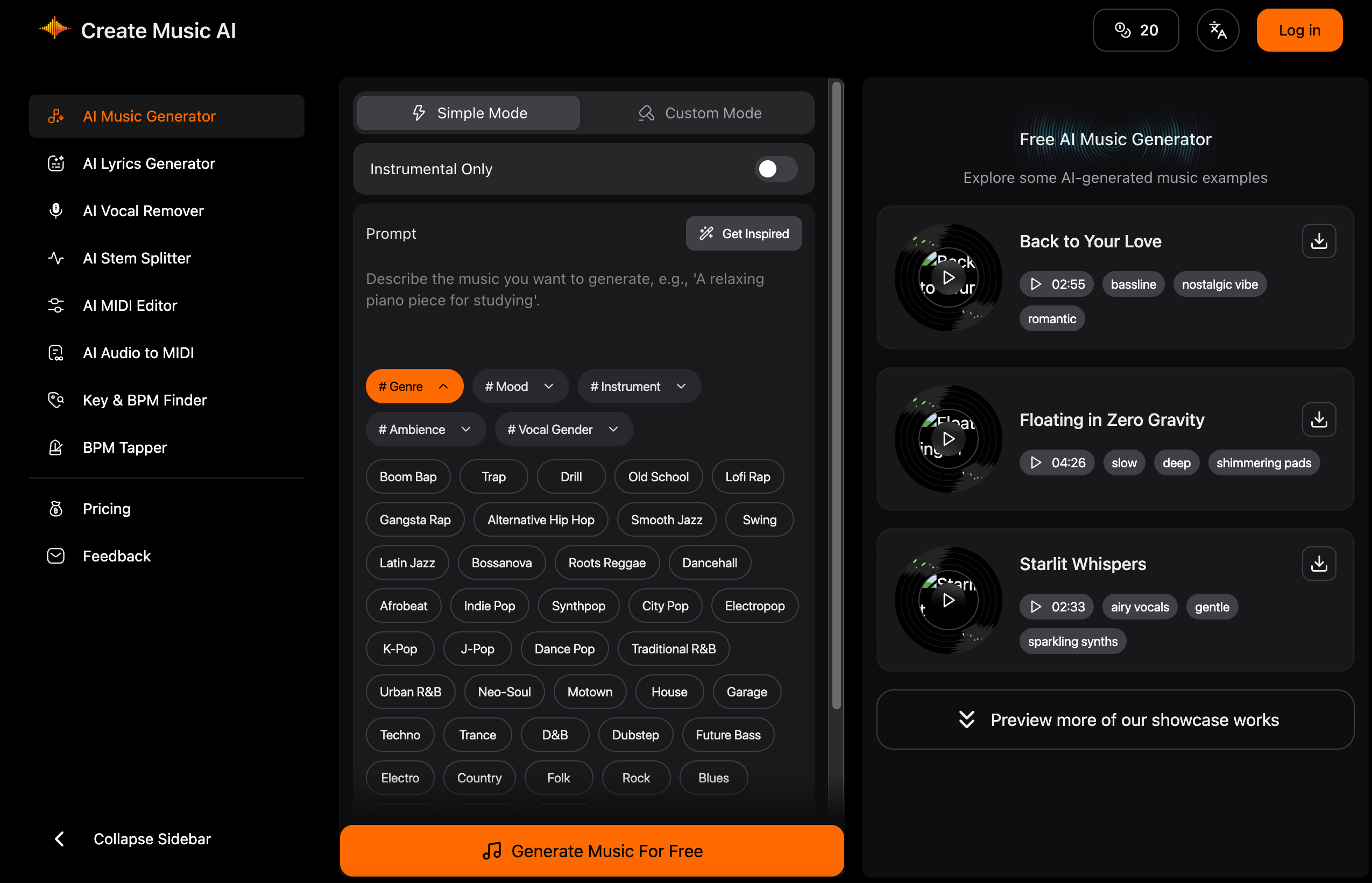Open AI Vocal Remover from the sidebar
This screenshot has height=883, width=1372.
tap(143, 211)
